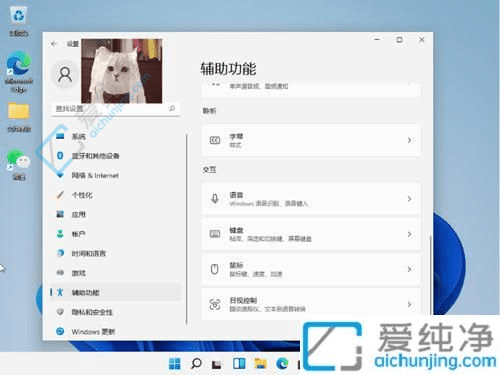
Task: Open 隐私和安全性 settings
Action: click(115, 312)
